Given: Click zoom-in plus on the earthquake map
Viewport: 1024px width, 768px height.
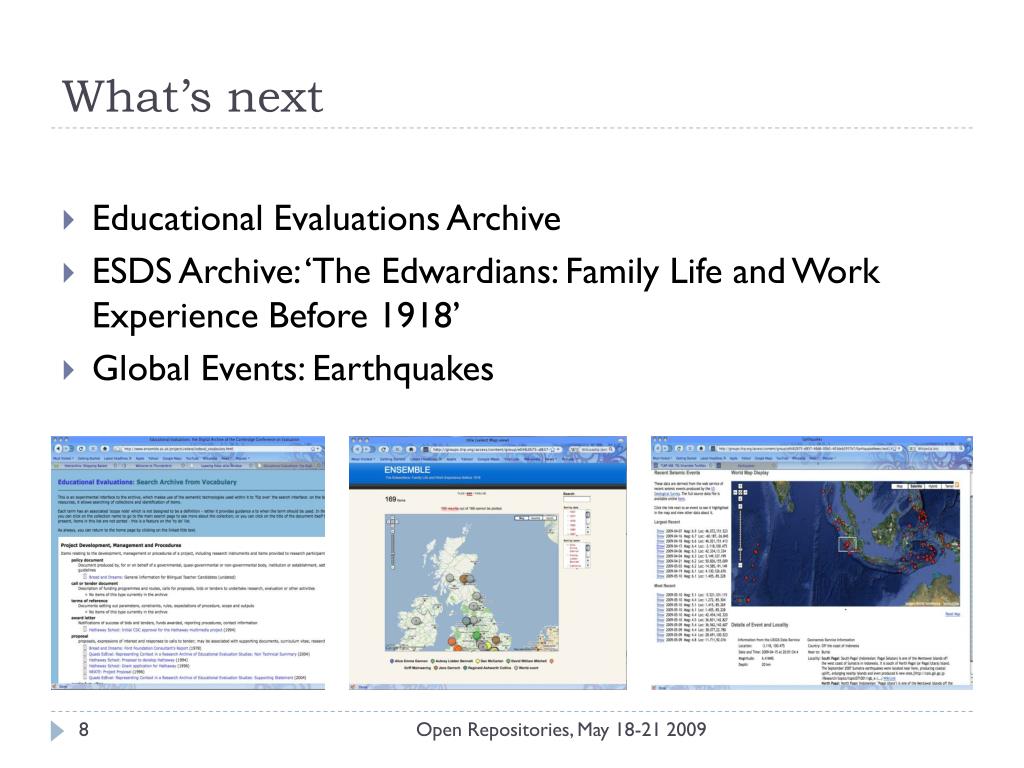Looking at the screenshot, I should 741,506.
